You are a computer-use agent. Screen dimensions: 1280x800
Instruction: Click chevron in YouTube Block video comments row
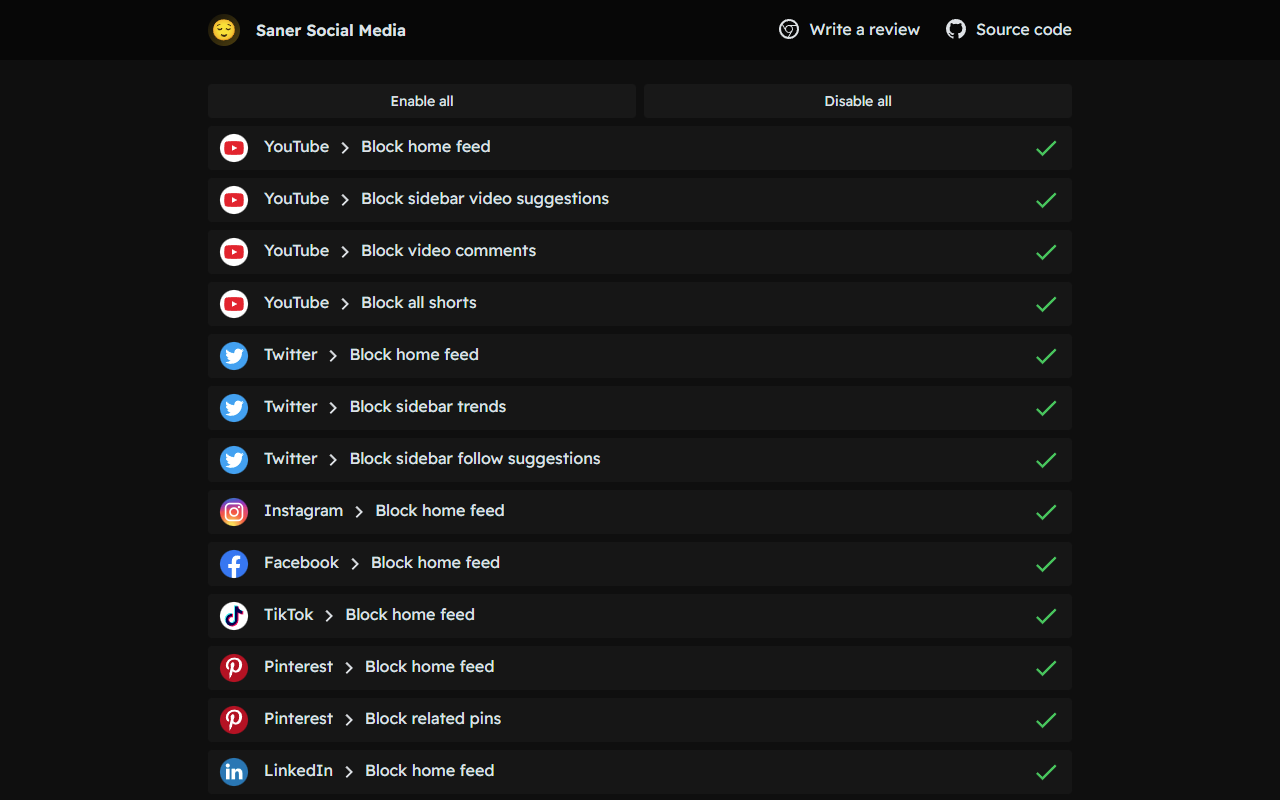[345, 252]
